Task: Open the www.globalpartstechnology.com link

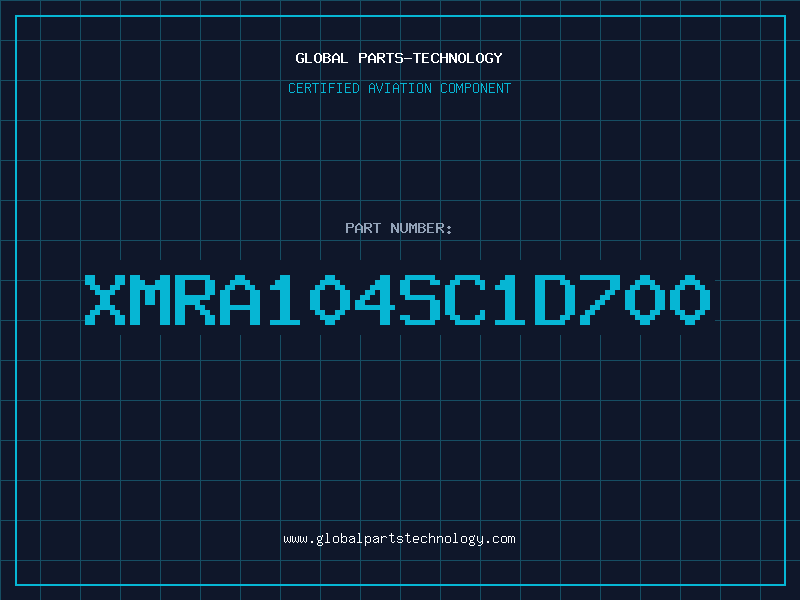Action: point(399,539)
